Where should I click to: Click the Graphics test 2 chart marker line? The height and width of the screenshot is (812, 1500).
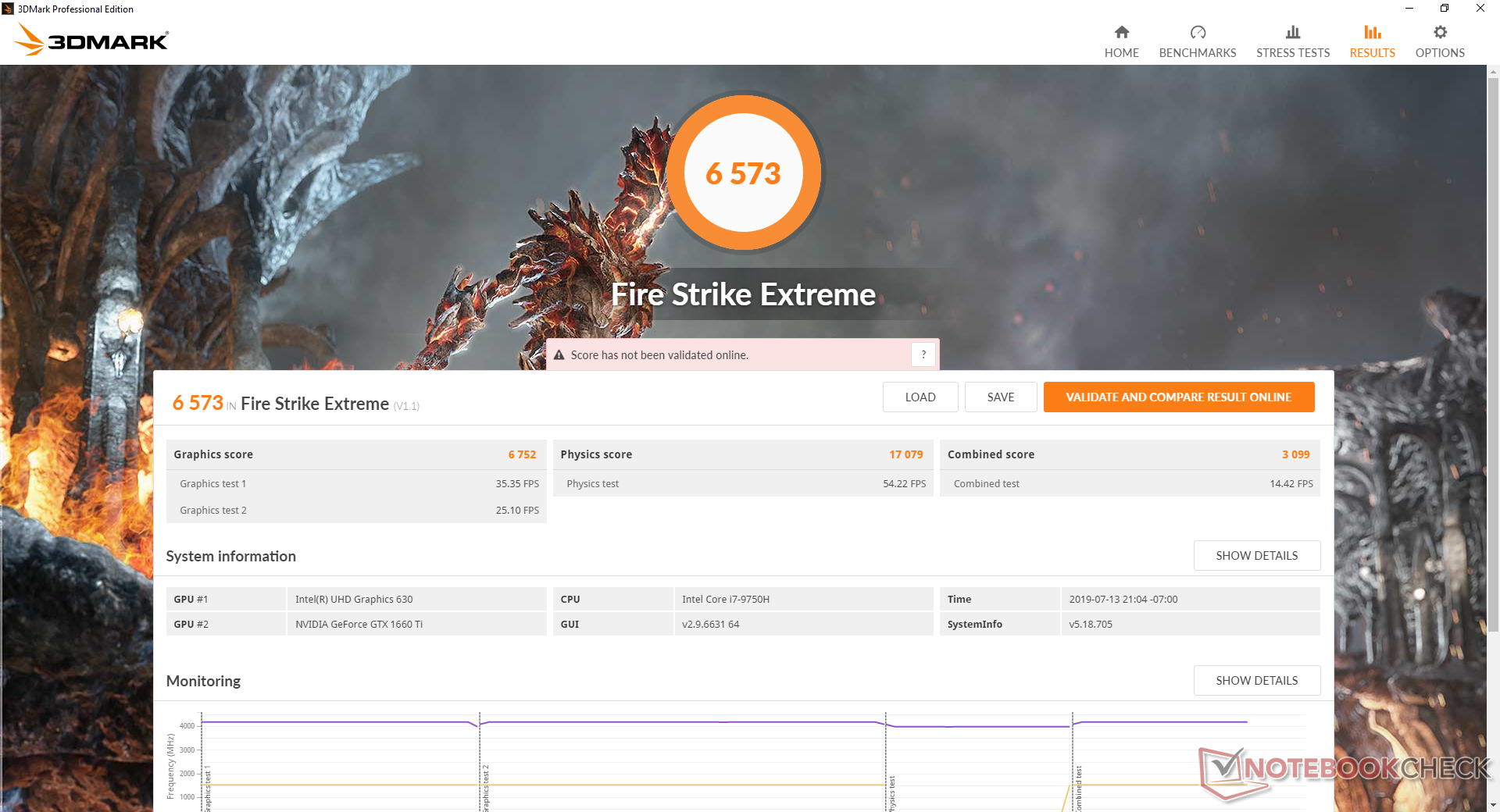click(x=479, y=761)
